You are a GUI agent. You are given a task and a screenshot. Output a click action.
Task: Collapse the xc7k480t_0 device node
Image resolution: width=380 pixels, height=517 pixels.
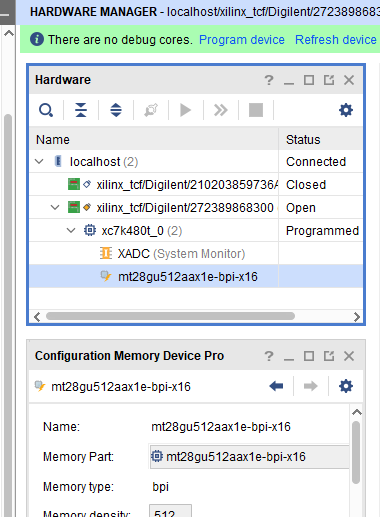coord(71,231)
